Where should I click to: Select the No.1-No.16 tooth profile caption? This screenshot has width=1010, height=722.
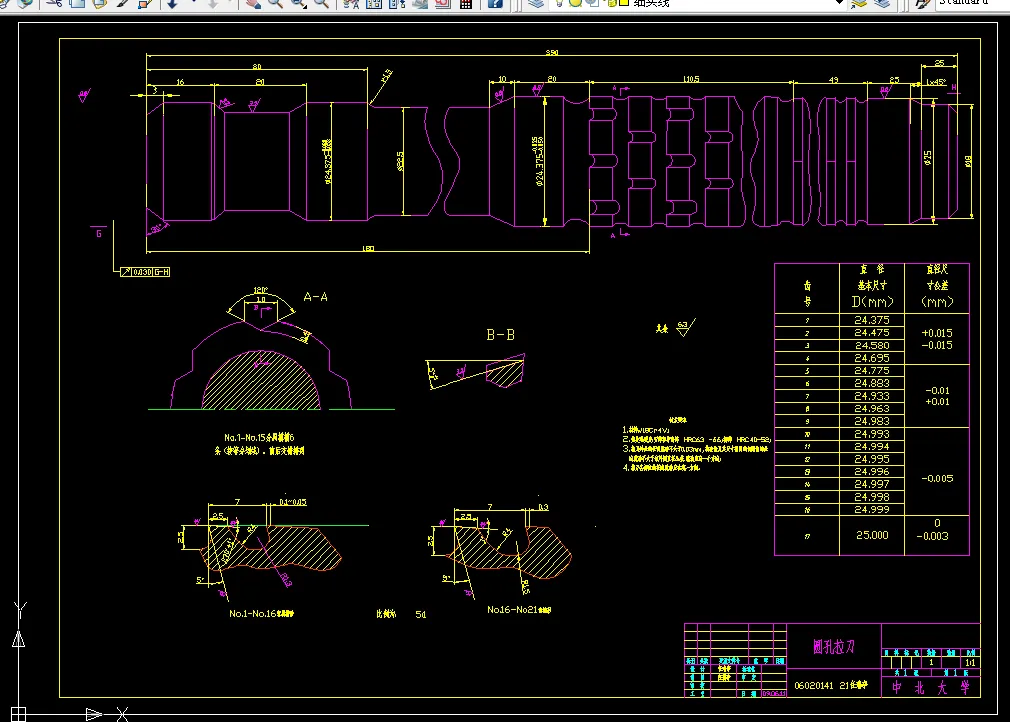tap(262, 614)
